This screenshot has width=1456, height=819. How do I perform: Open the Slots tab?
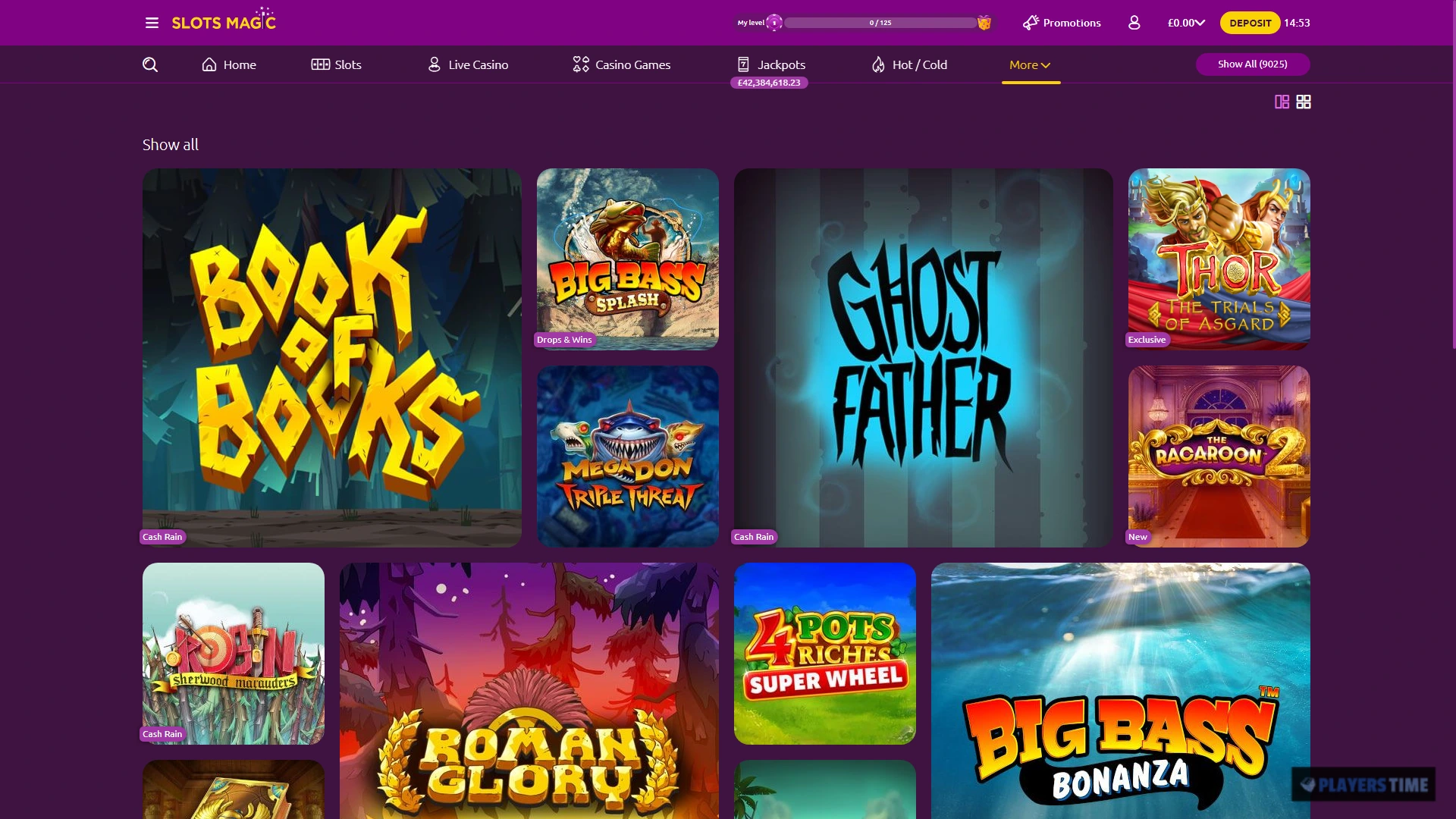pos(337,64)
